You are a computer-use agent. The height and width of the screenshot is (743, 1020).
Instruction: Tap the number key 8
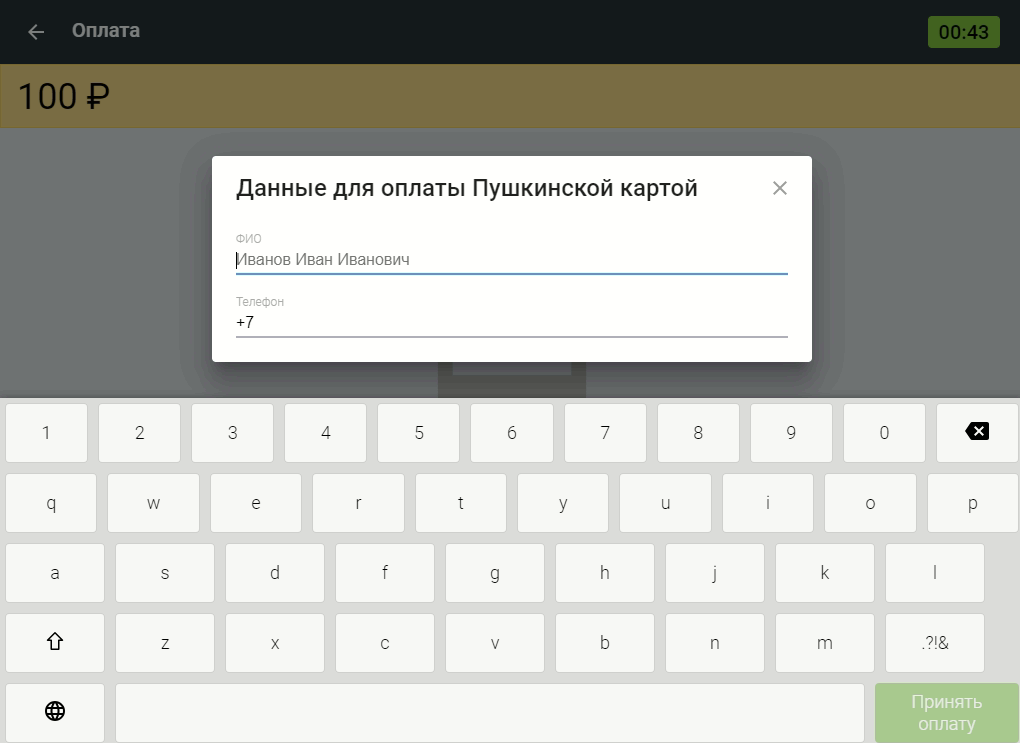point(698,433)
